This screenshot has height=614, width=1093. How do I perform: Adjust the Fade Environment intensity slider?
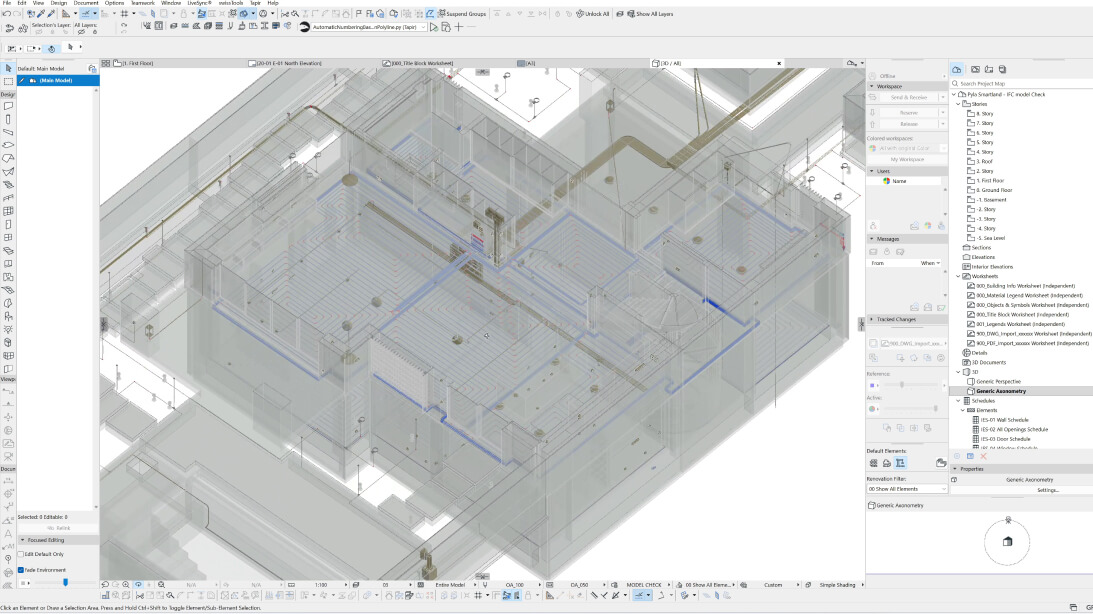coord(66,583)
